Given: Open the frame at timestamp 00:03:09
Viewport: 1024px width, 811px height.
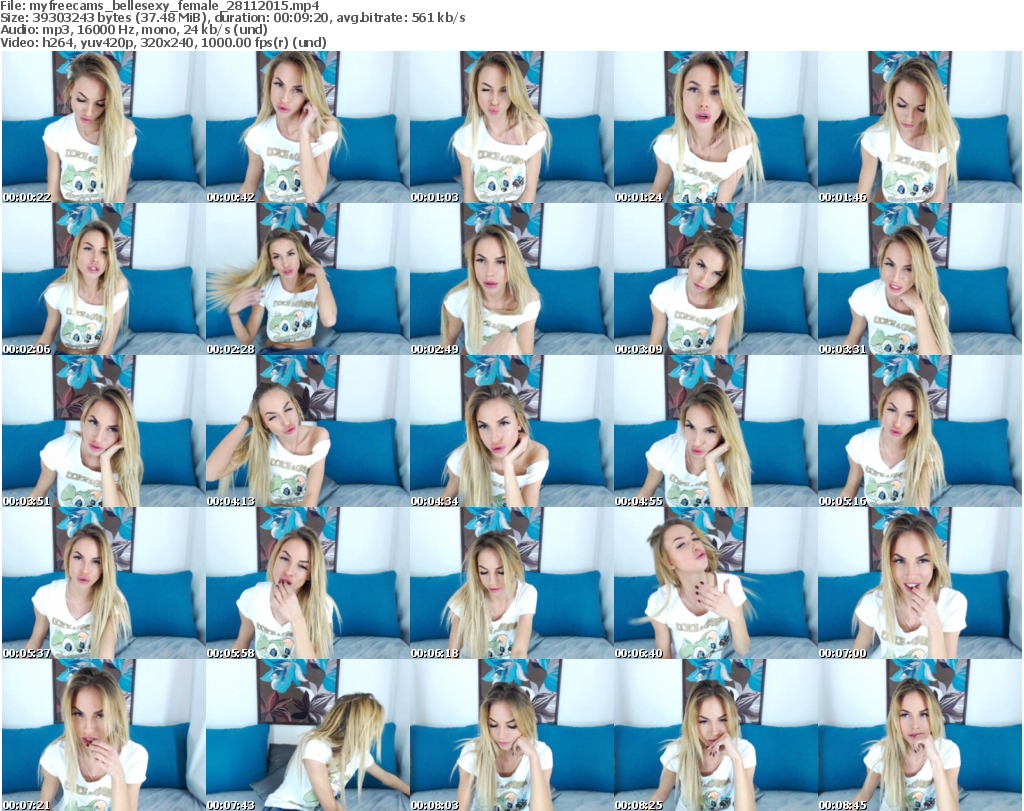Looking at the screenshot, I should pyautogui.click(x=715, y=279).
